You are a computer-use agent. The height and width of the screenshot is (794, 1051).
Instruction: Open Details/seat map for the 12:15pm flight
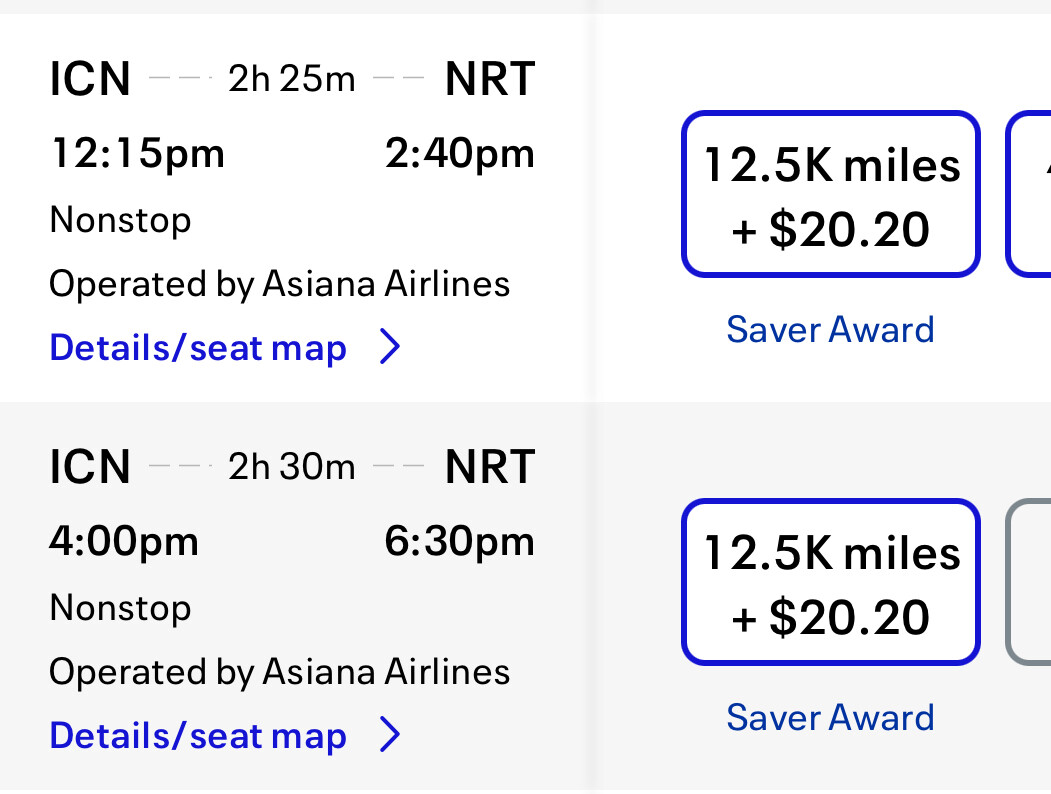tap(198, 348)
